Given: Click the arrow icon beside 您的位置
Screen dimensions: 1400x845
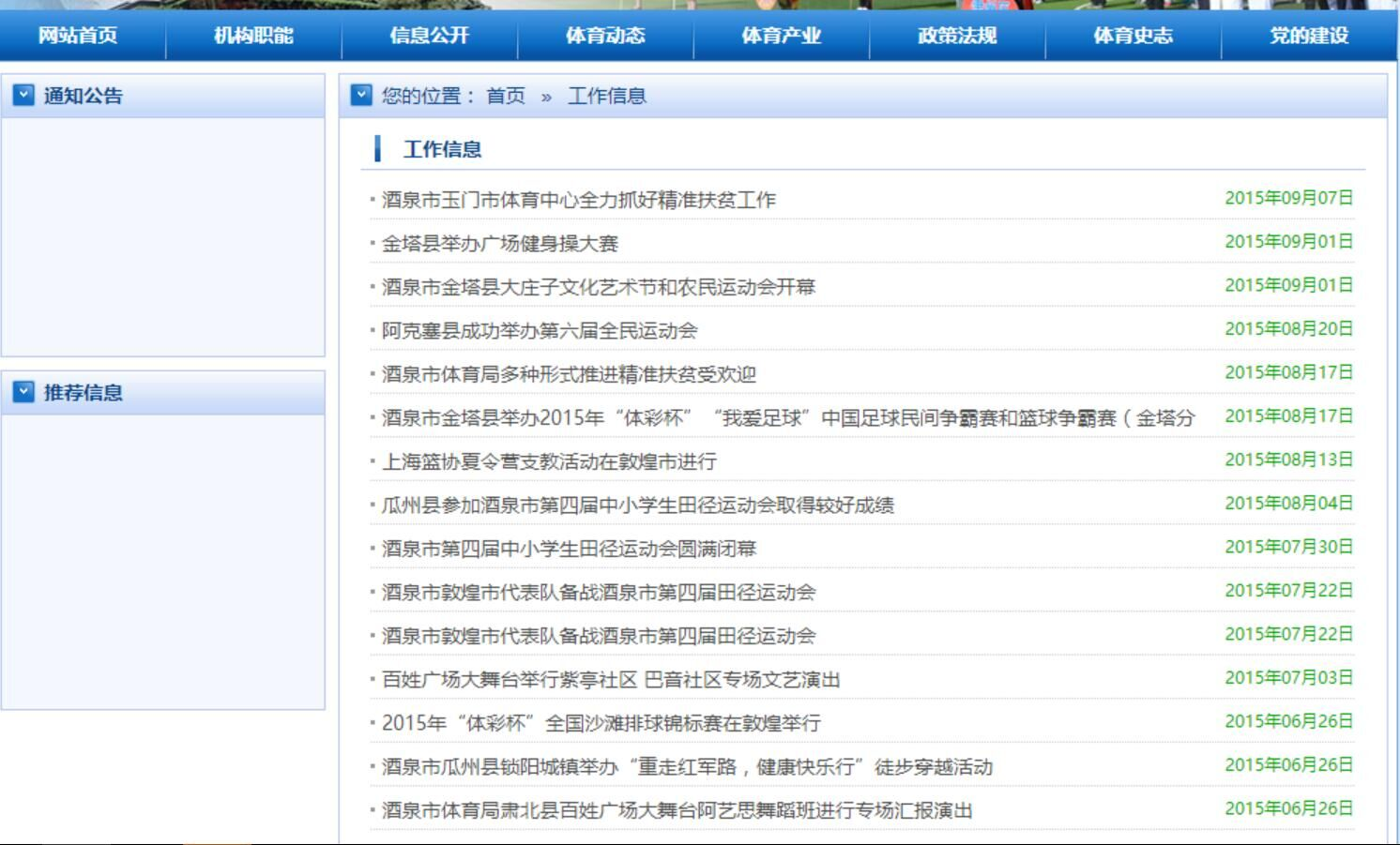Looking at the screenshot, I should tap(361, 95).
